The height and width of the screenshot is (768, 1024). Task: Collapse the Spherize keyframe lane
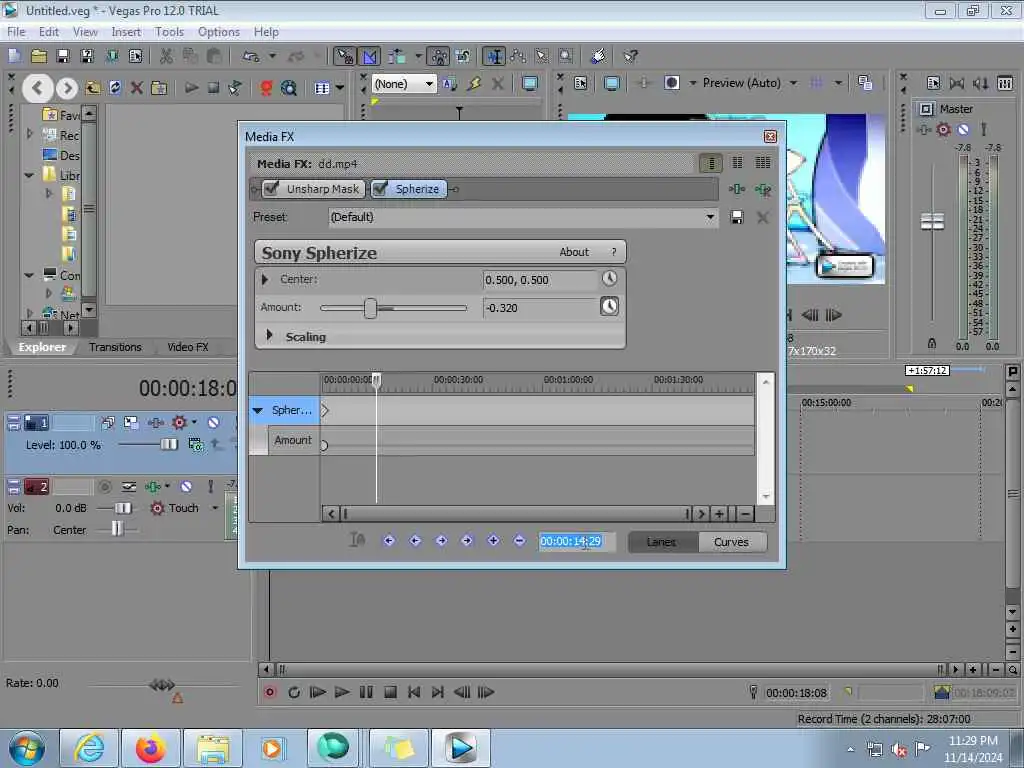pyautogui.click(x=257, y=411)
